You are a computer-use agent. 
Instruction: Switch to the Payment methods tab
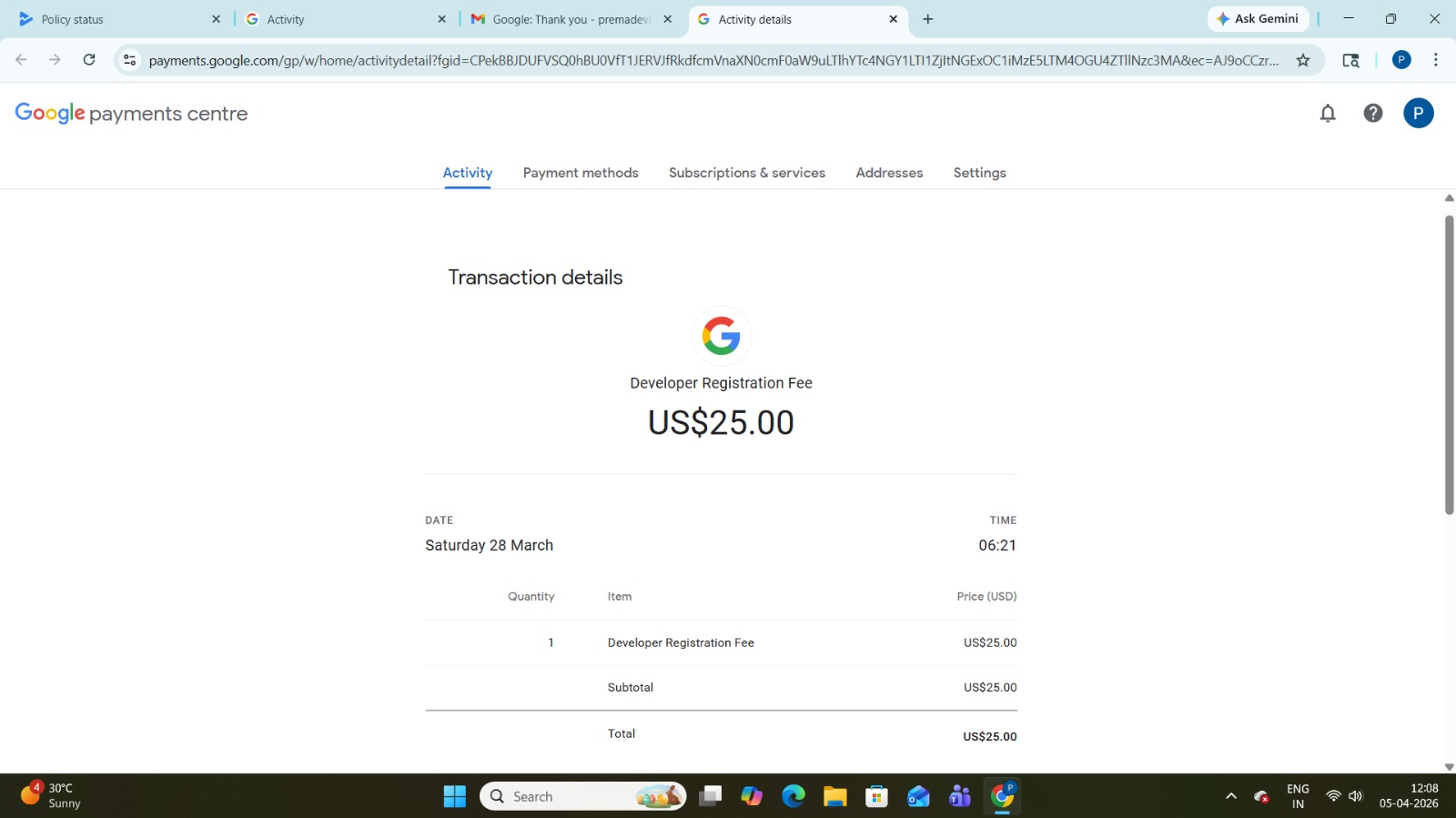[581, 173]
